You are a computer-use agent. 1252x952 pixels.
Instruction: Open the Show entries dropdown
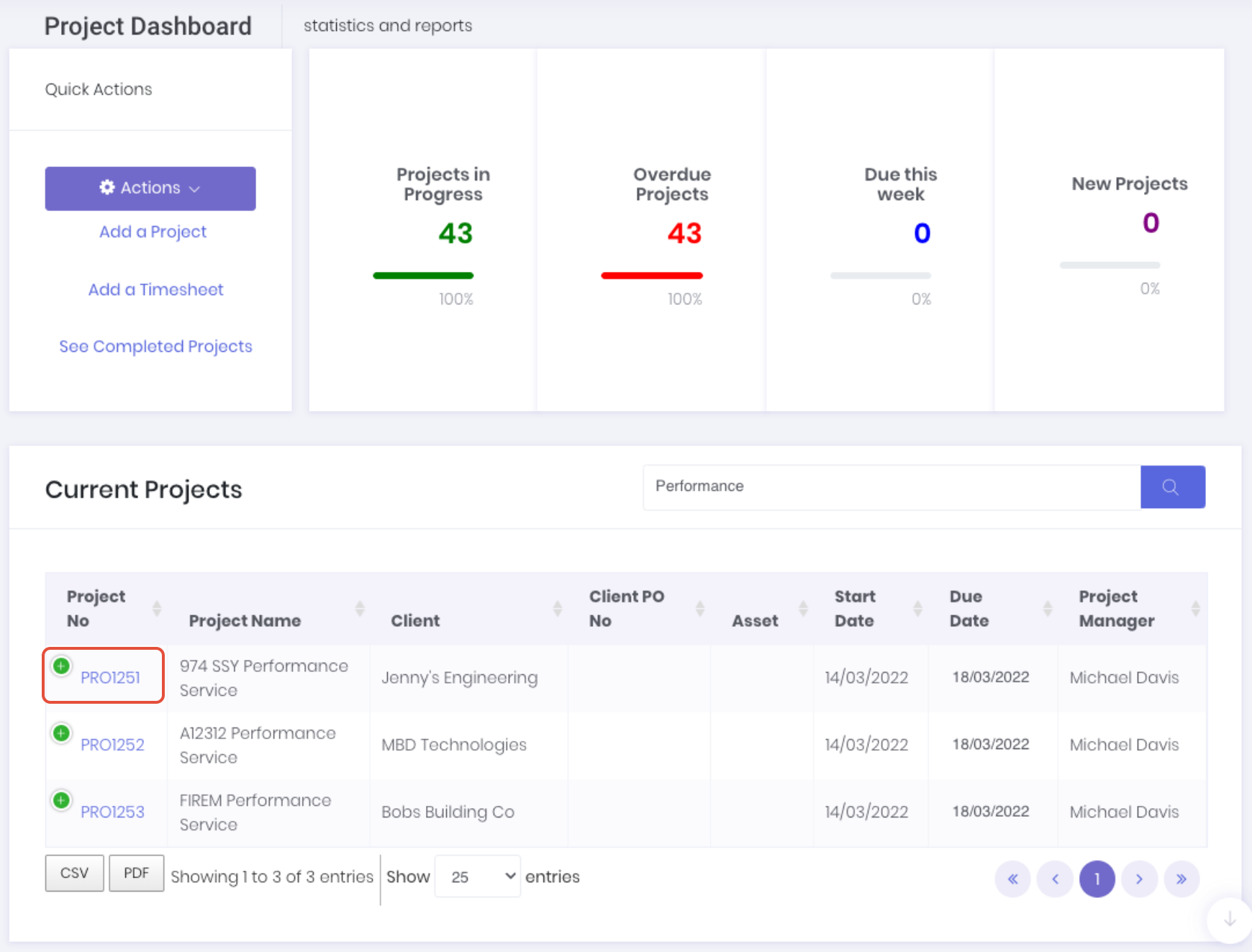476,876
